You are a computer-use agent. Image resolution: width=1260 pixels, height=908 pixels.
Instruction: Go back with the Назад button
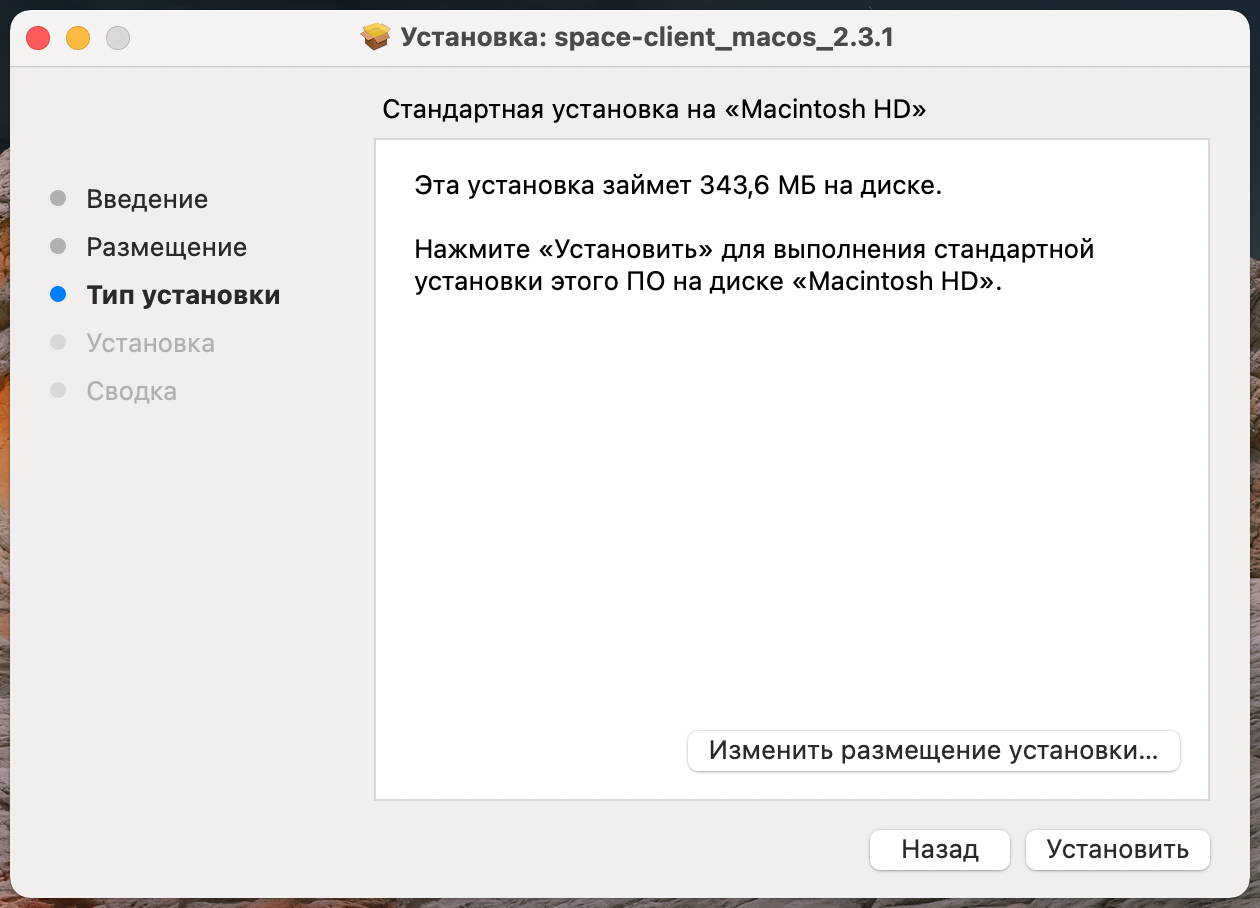(939, 850)
